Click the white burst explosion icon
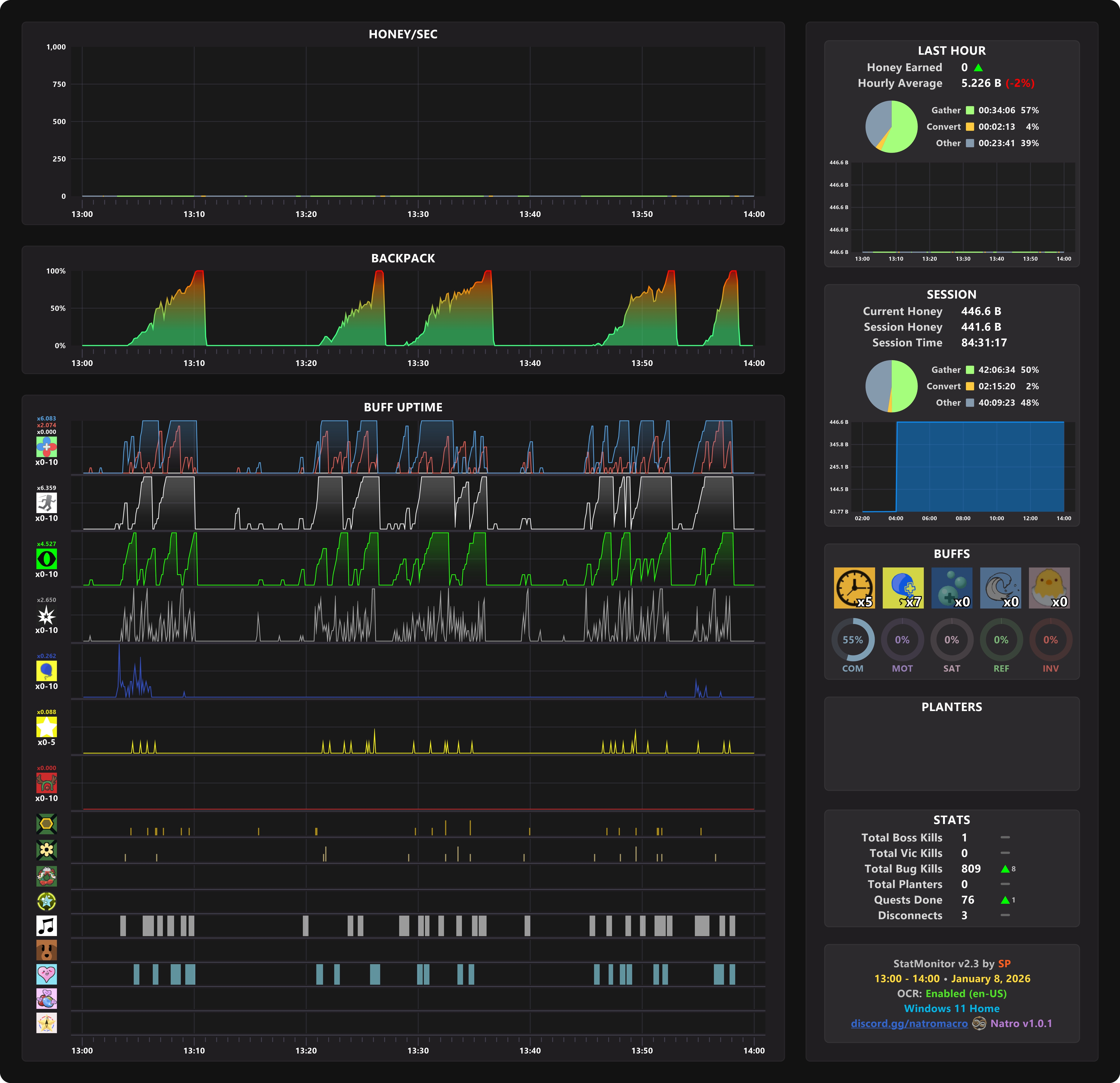Screen dimensions: 1120x1083 tap(46, 615)
